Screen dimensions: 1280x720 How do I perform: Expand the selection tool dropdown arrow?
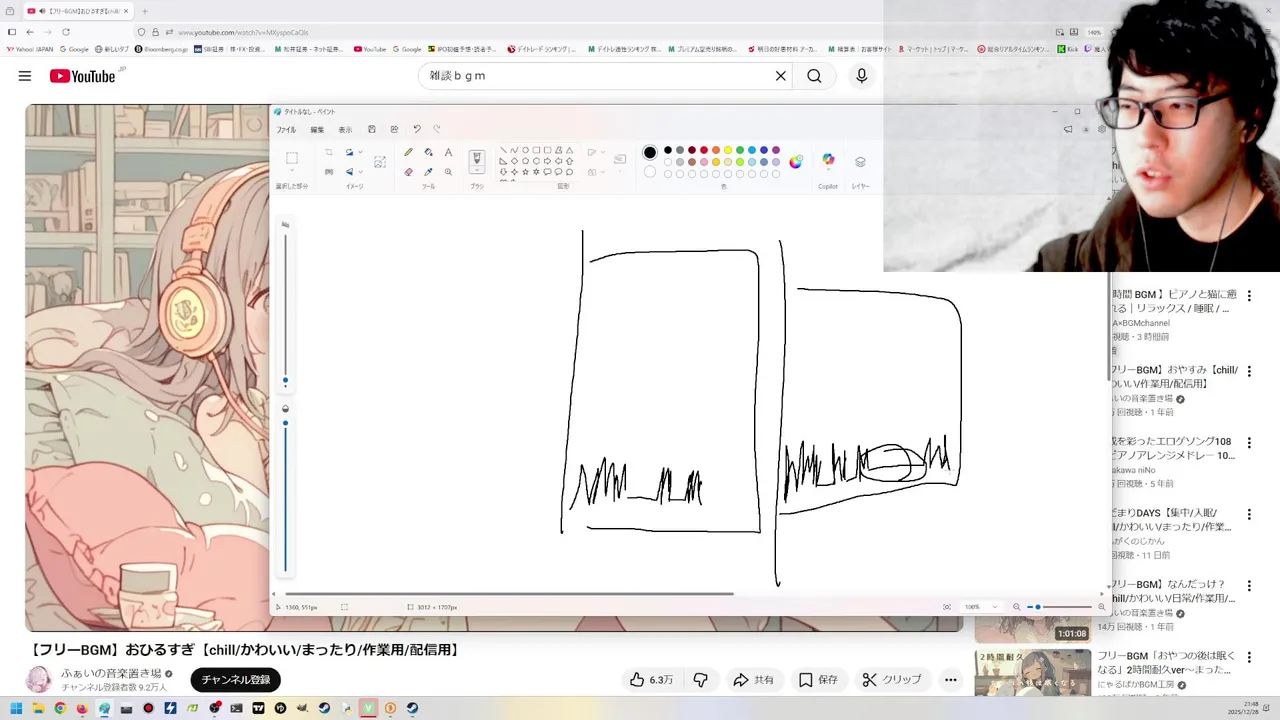292,170
